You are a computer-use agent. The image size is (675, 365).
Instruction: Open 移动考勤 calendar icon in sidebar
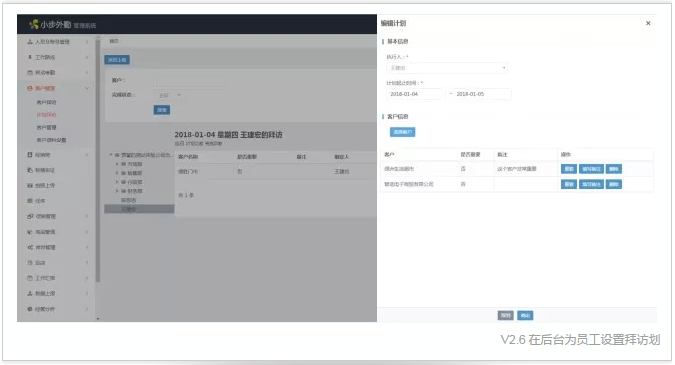(x=30, y=72)
